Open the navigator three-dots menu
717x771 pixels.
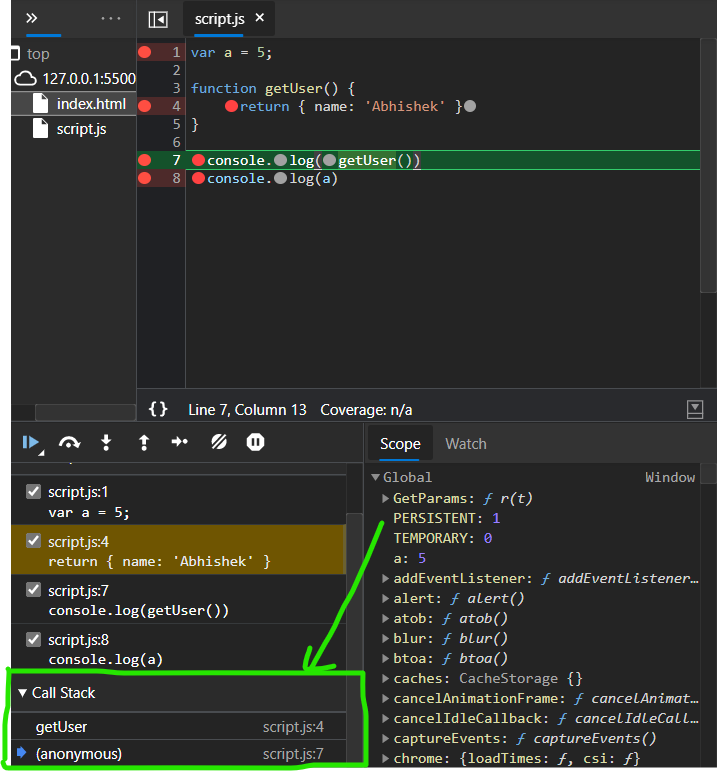pos(111,18)
